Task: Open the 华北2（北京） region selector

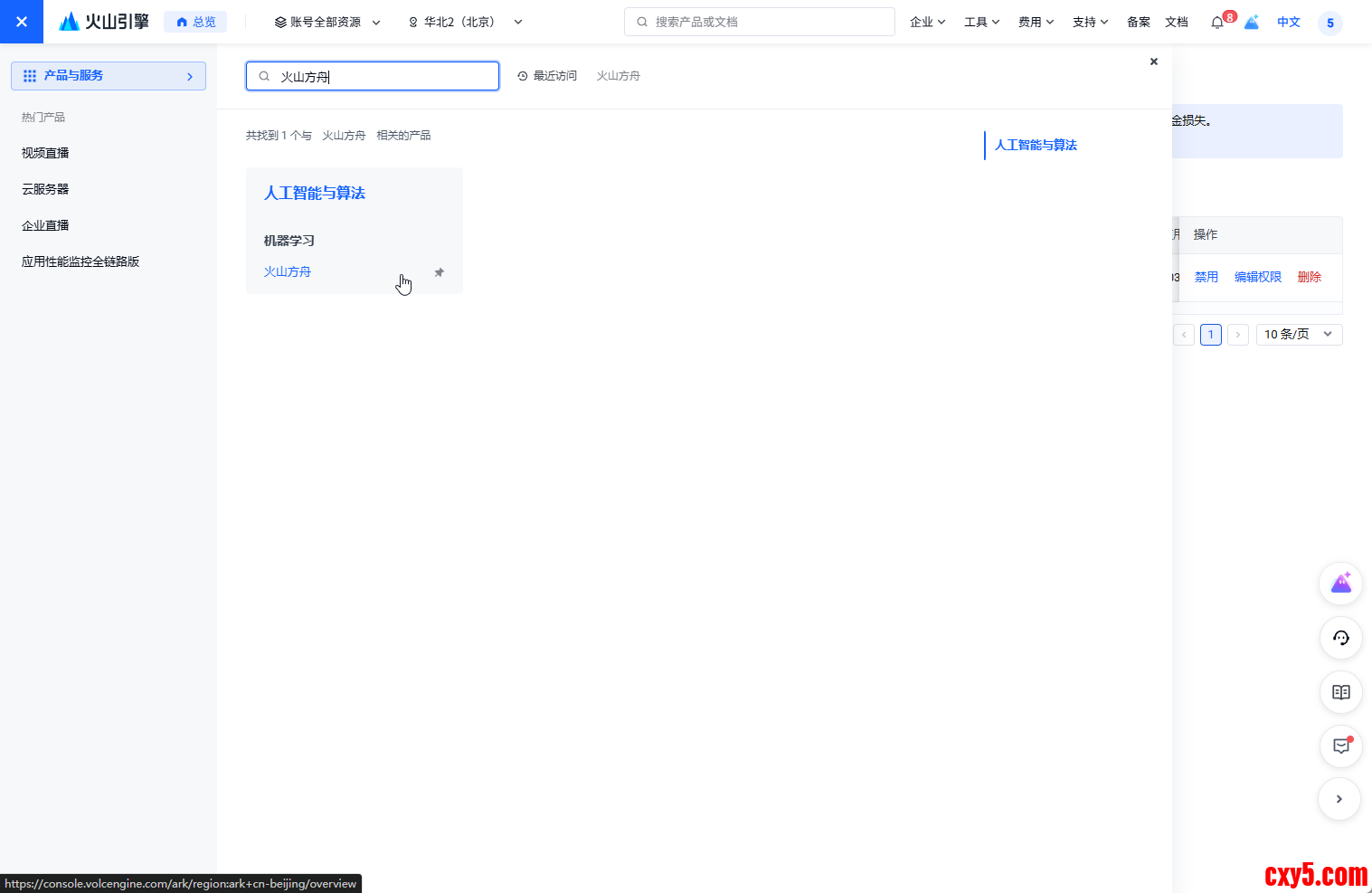Action: (x=465, y=22)
